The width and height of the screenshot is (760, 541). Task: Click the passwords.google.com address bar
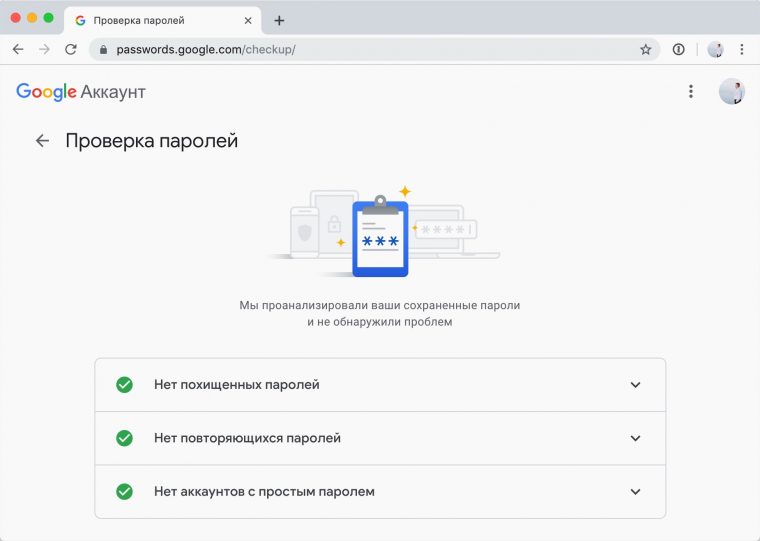[374, 49]
